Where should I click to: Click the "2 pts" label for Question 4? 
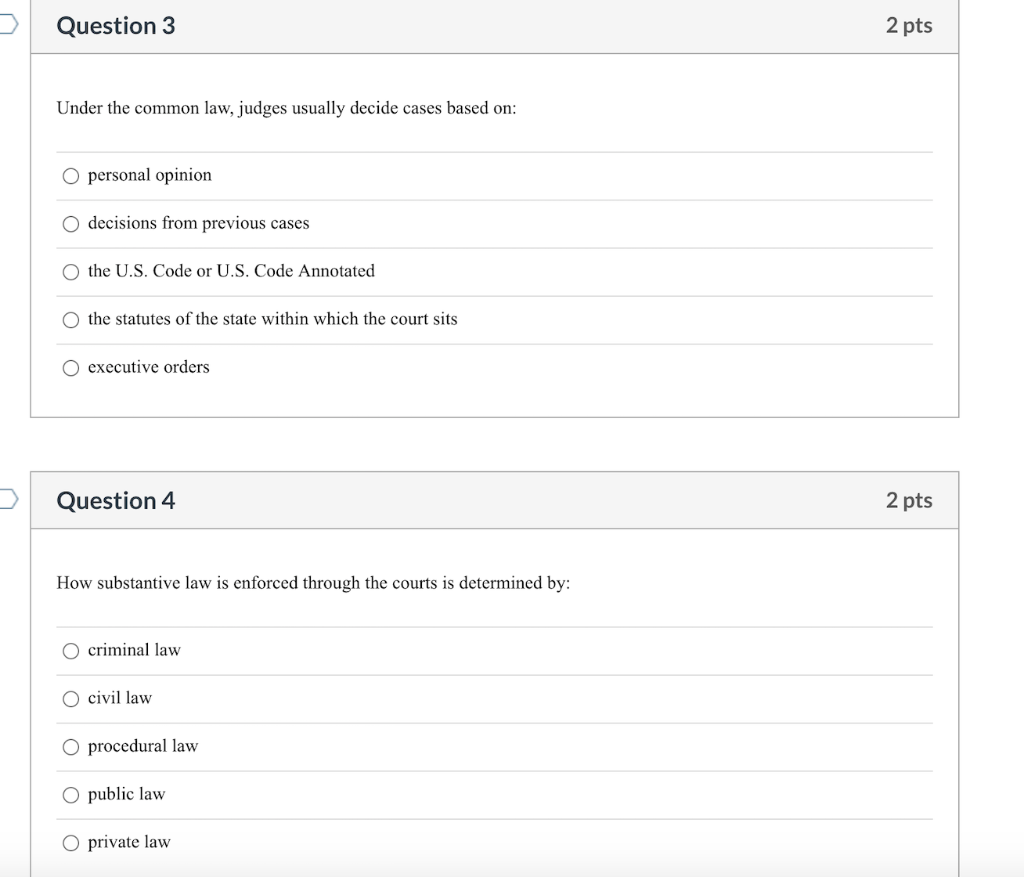coord(910,500)
